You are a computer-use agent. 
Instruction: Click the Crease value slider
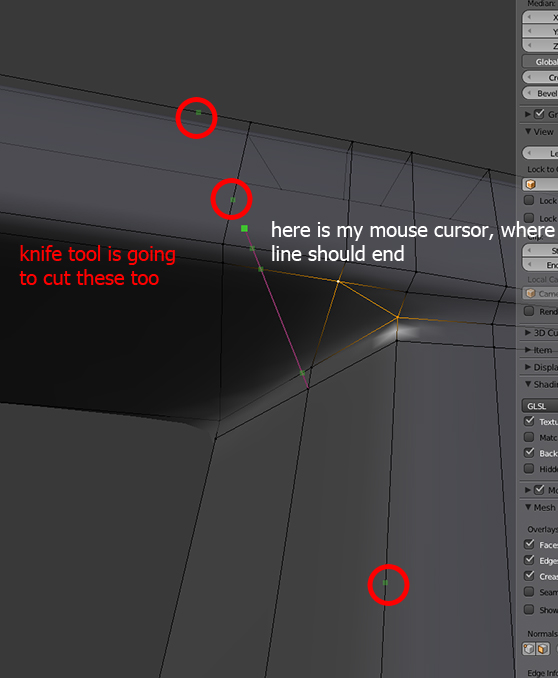pos(540,77)
